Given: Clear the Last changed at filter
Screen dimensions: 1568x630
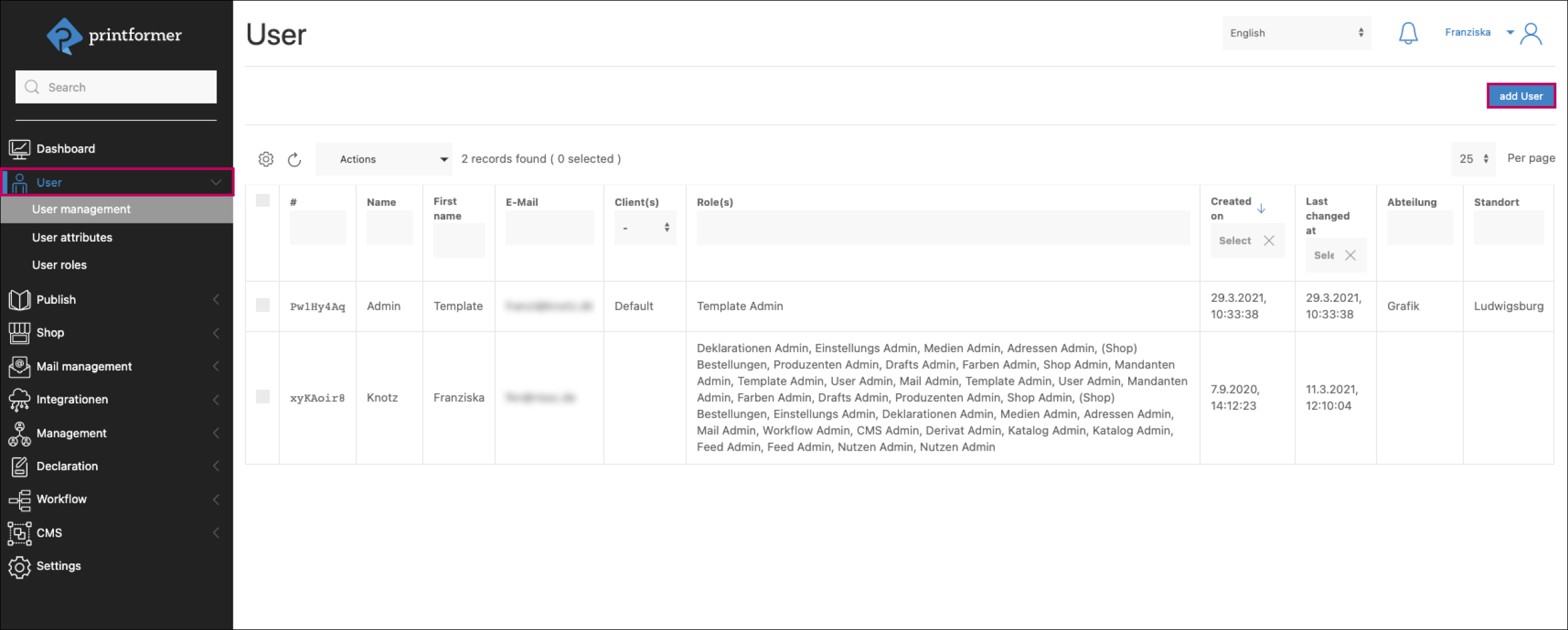Looking at the screenshot, I should (1350, 255).
